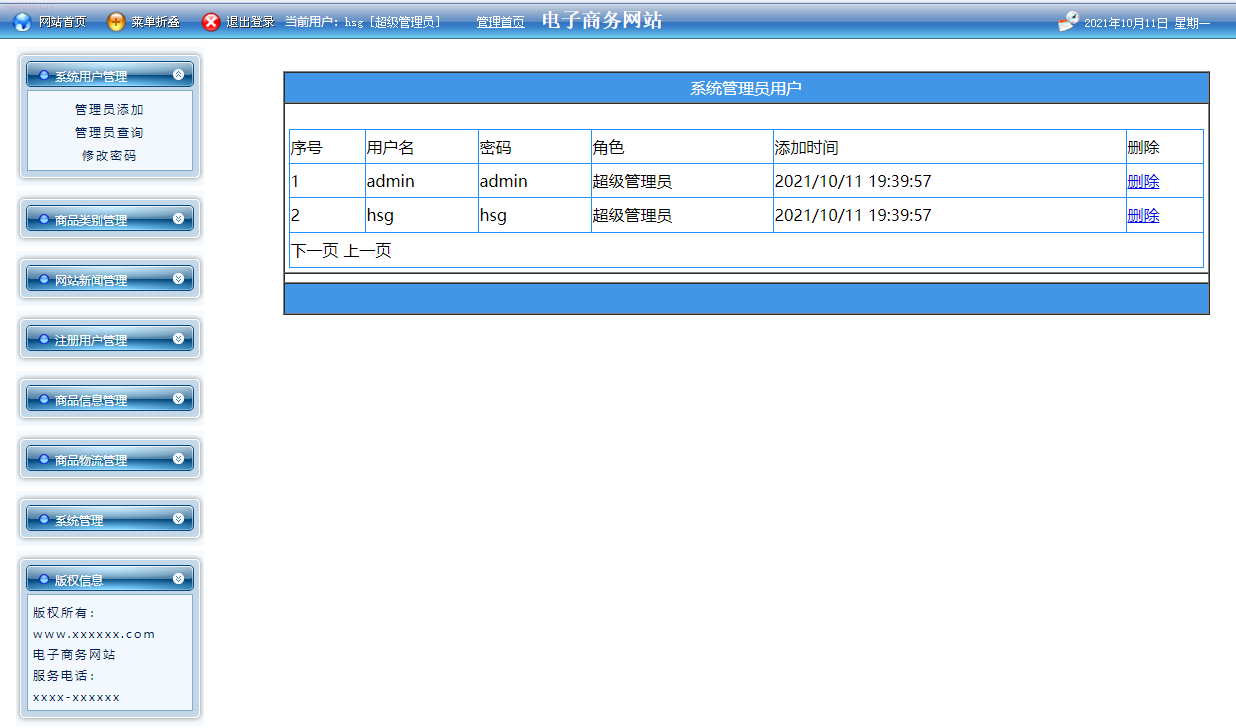
Task: Click the globe icon for website home
Action: click(x=22, y=22)
